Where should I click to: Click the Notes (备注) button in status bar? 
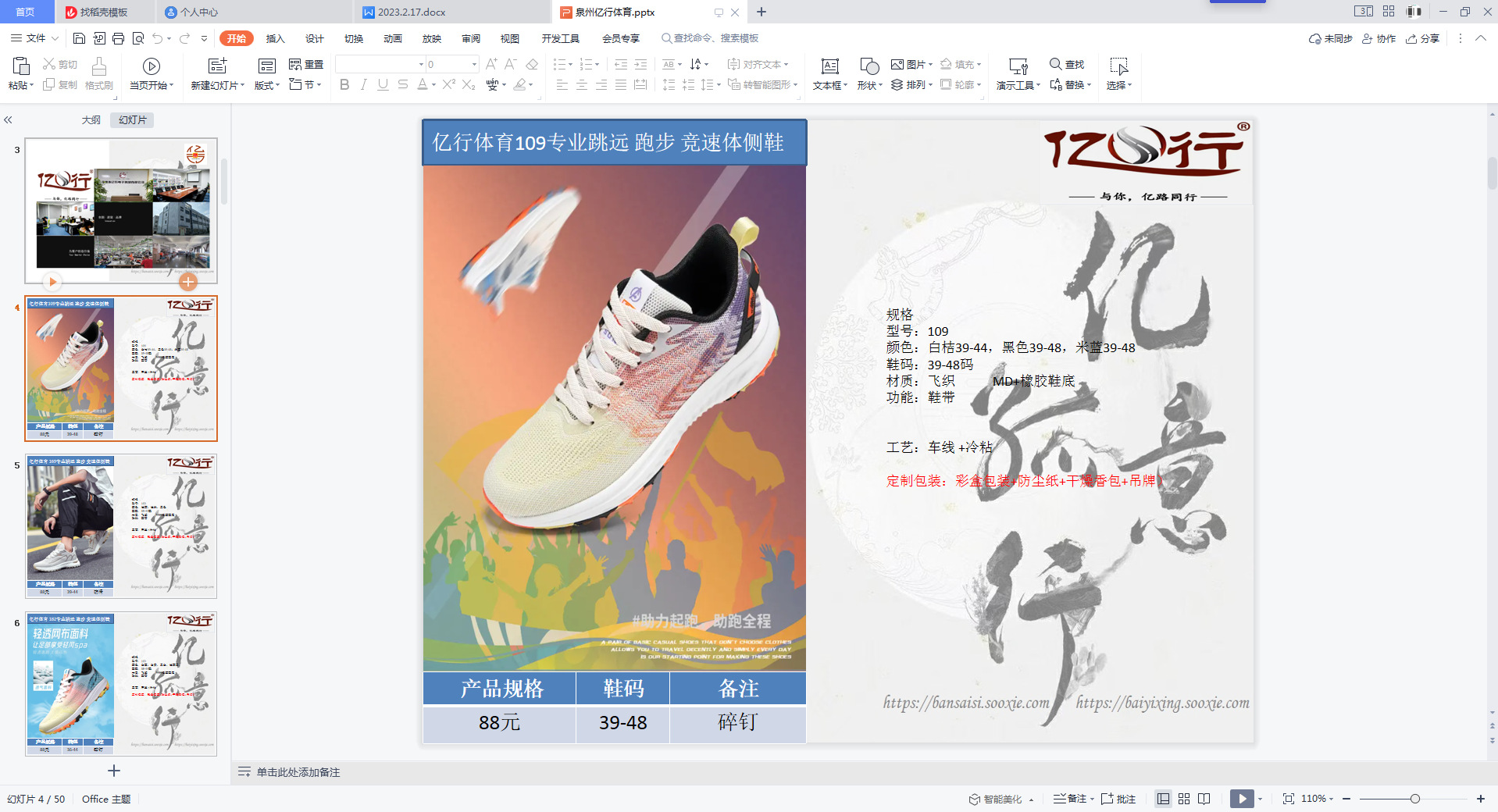1071,799
